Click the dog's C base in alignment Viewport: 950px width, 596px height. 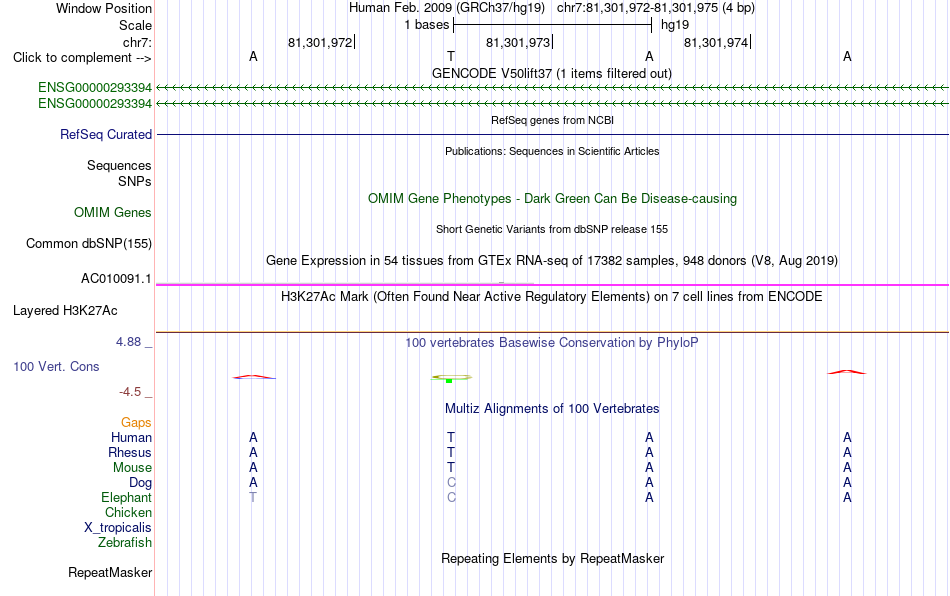[451, 483]
